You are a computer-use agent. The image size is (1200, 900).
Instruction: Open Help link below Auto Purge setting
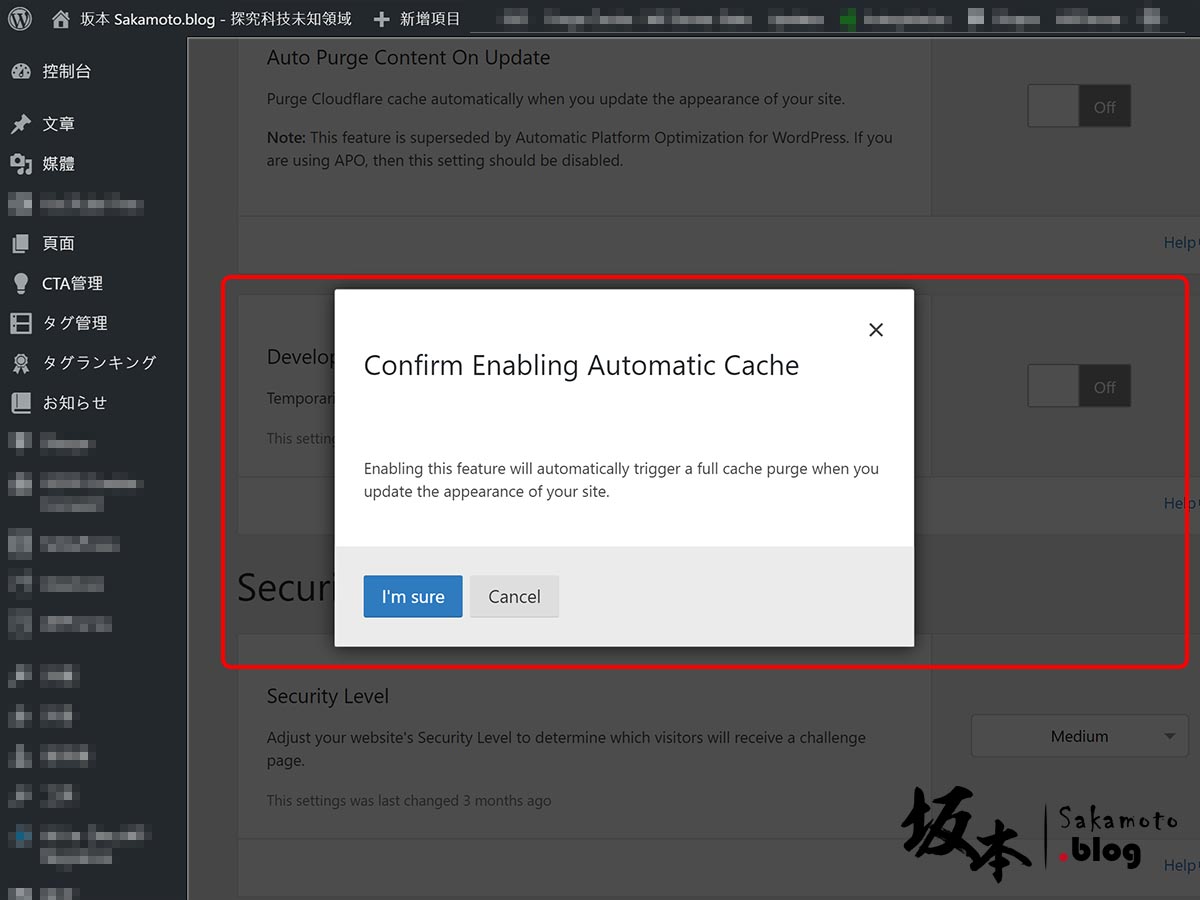click(1180, 243)
